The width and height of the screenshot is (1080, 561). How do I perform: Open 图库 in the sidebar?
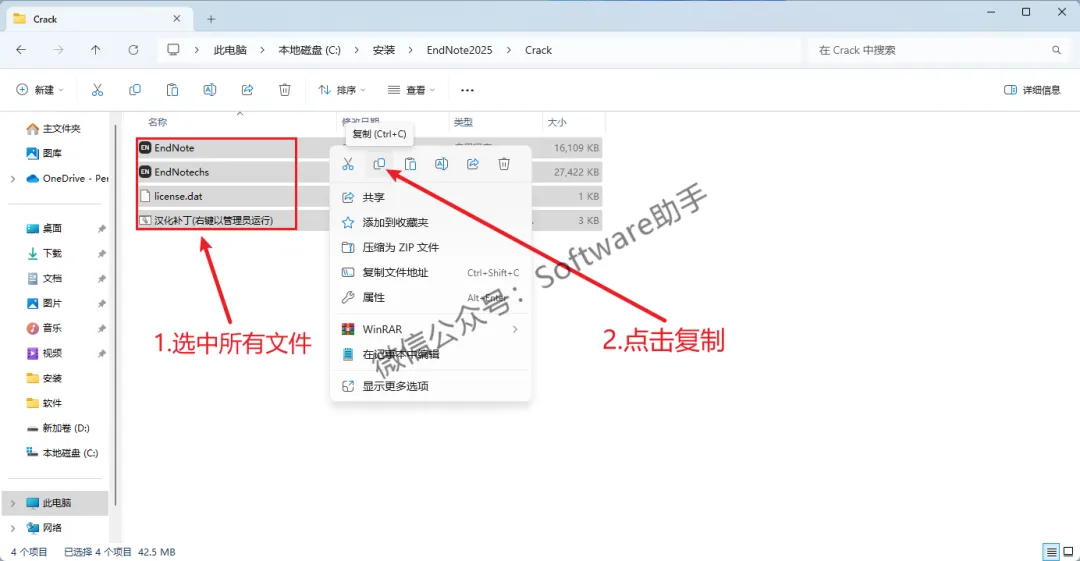[x=44, y=153]
